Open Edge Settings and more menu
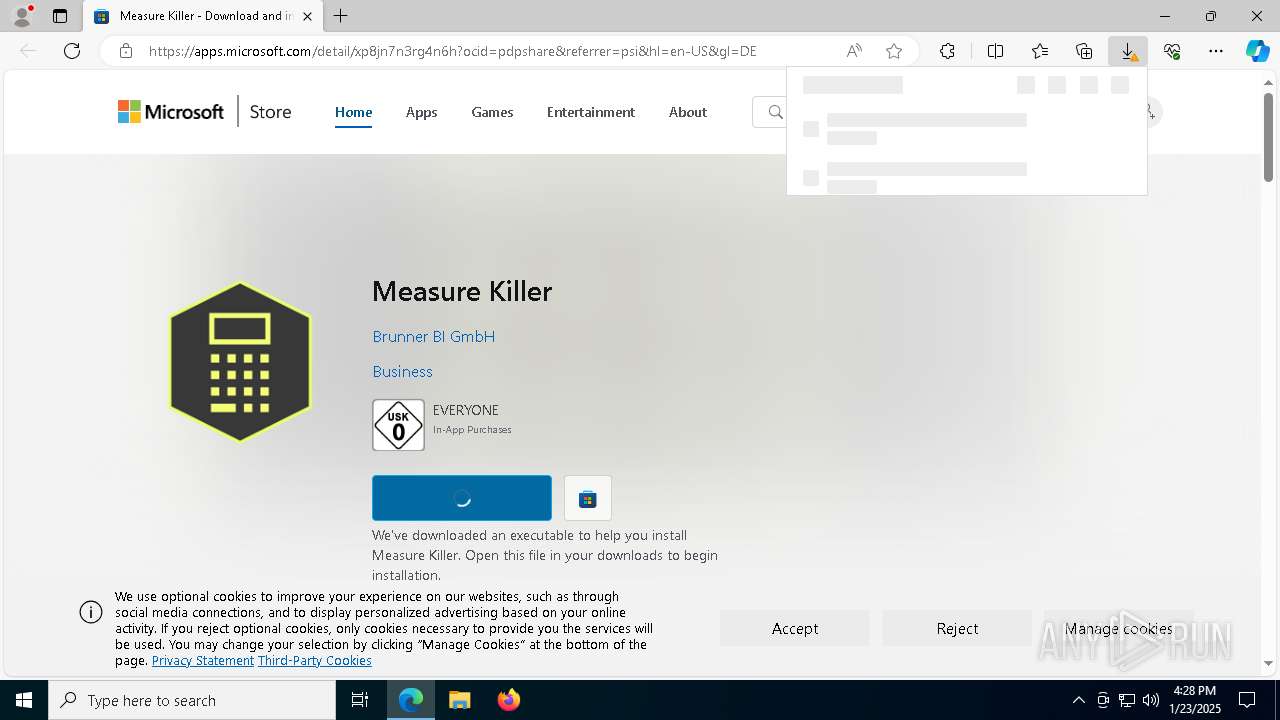 tap(1216, 51)
